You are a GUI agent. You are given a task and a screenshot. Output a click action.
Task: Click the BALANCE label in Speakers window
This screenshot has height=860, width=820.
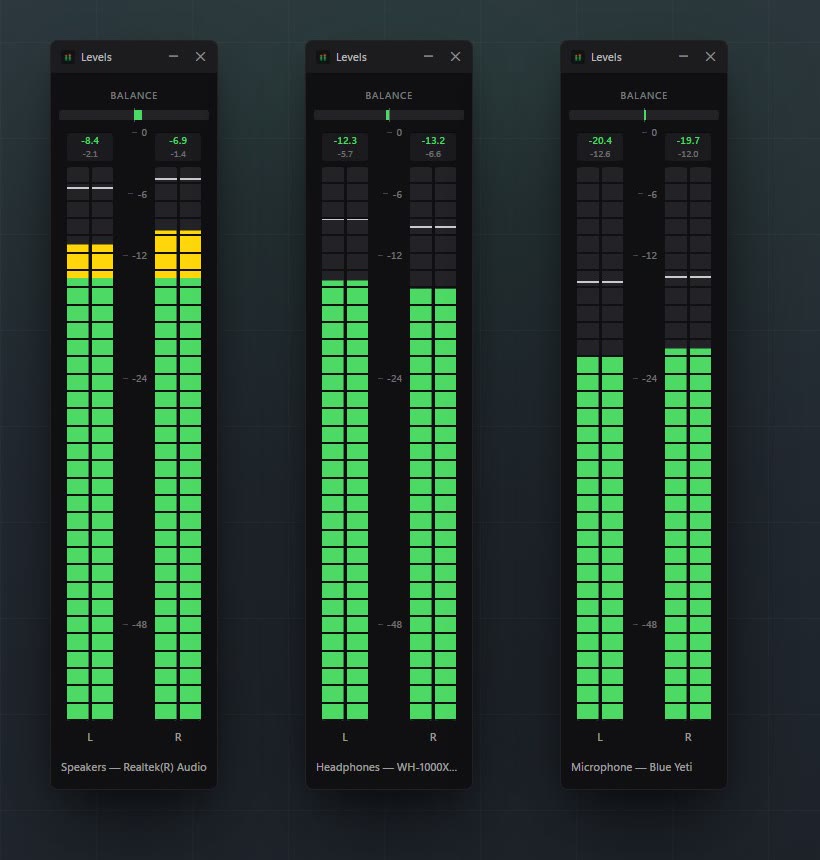(134, 95)
